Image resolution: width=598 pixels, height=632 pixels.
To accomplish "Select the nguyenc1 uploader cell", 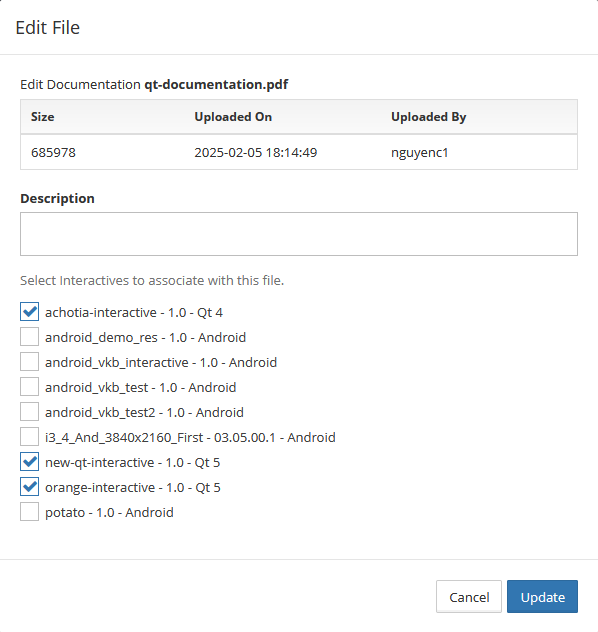I will [420, 152].
